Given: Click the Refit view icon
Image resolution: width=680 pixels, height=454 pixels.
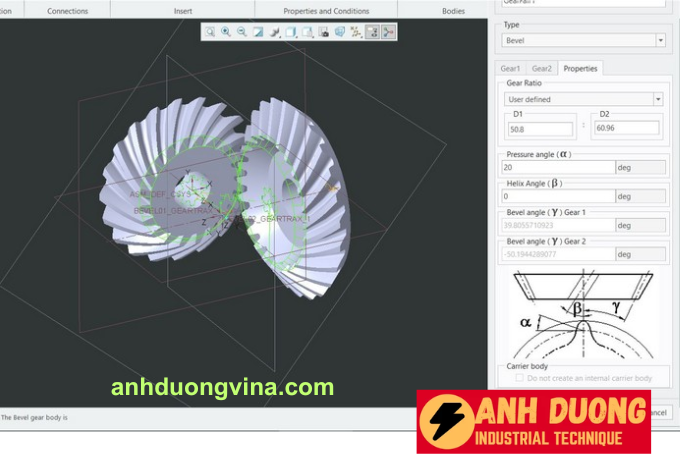Looking at the screenshot, I should (x=210, y=32).
